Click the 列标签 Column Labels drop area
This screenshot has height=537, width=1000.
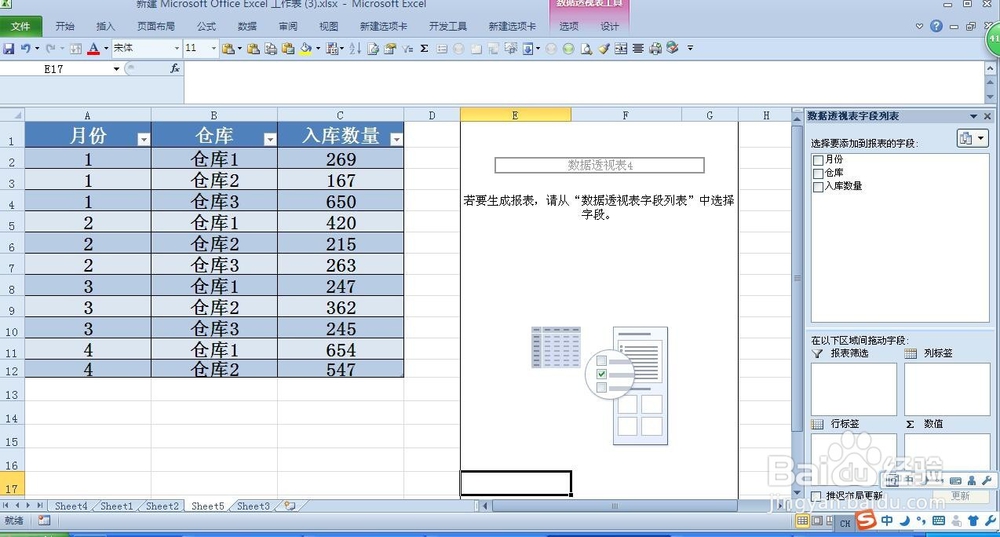946,389
